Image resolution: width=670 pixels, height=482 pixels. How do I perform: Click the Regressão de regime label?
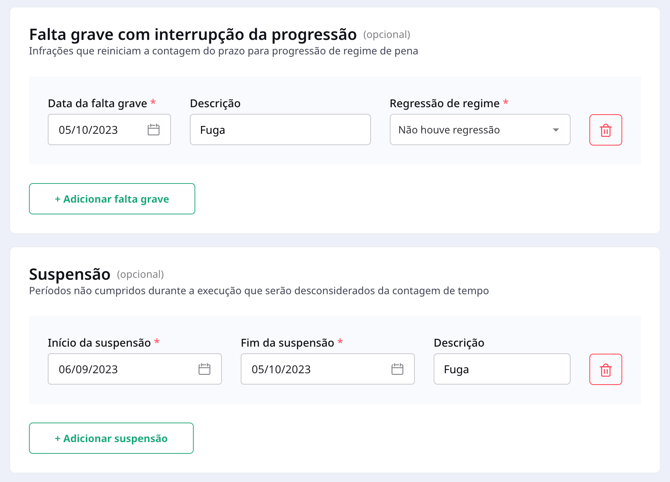point(444,103)
